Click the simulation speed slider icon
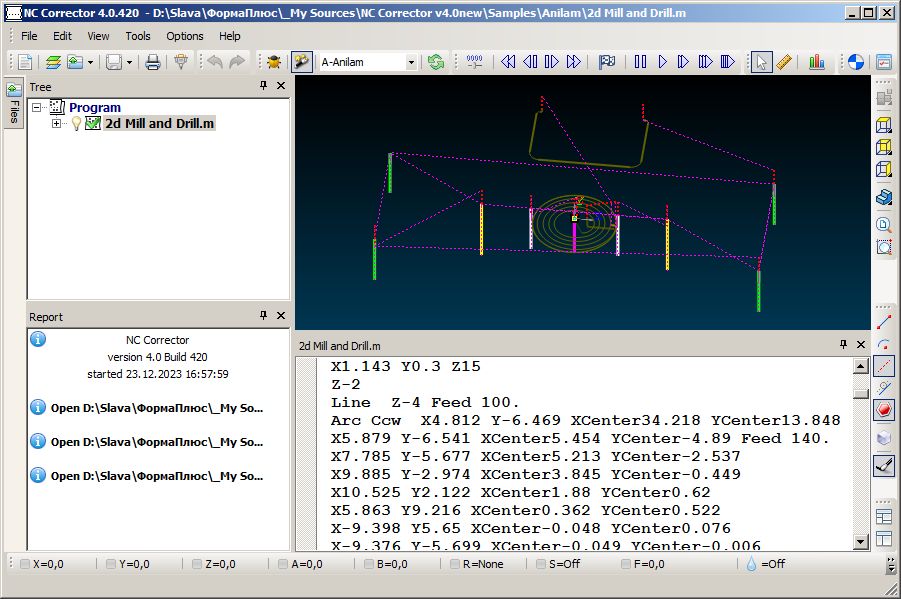 click(x=475, y=62)
